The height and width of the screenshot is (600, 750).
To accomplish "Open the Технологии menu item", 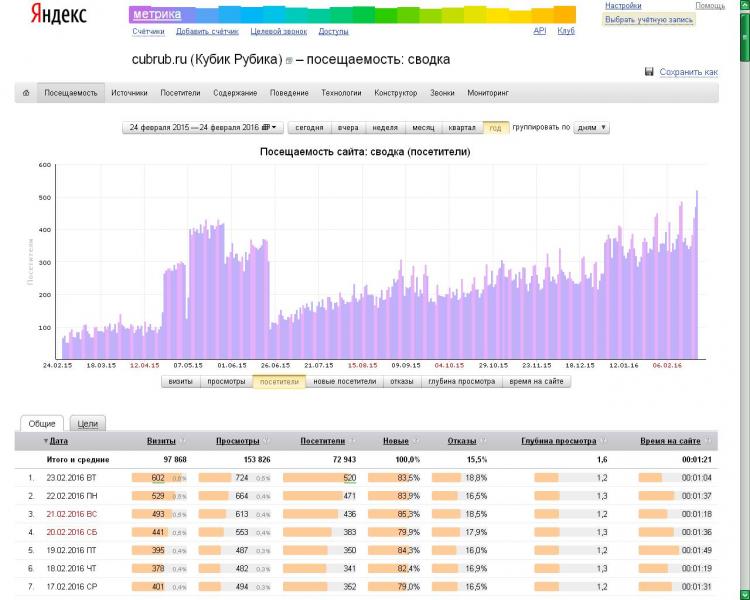I will [x=341, y=93].
